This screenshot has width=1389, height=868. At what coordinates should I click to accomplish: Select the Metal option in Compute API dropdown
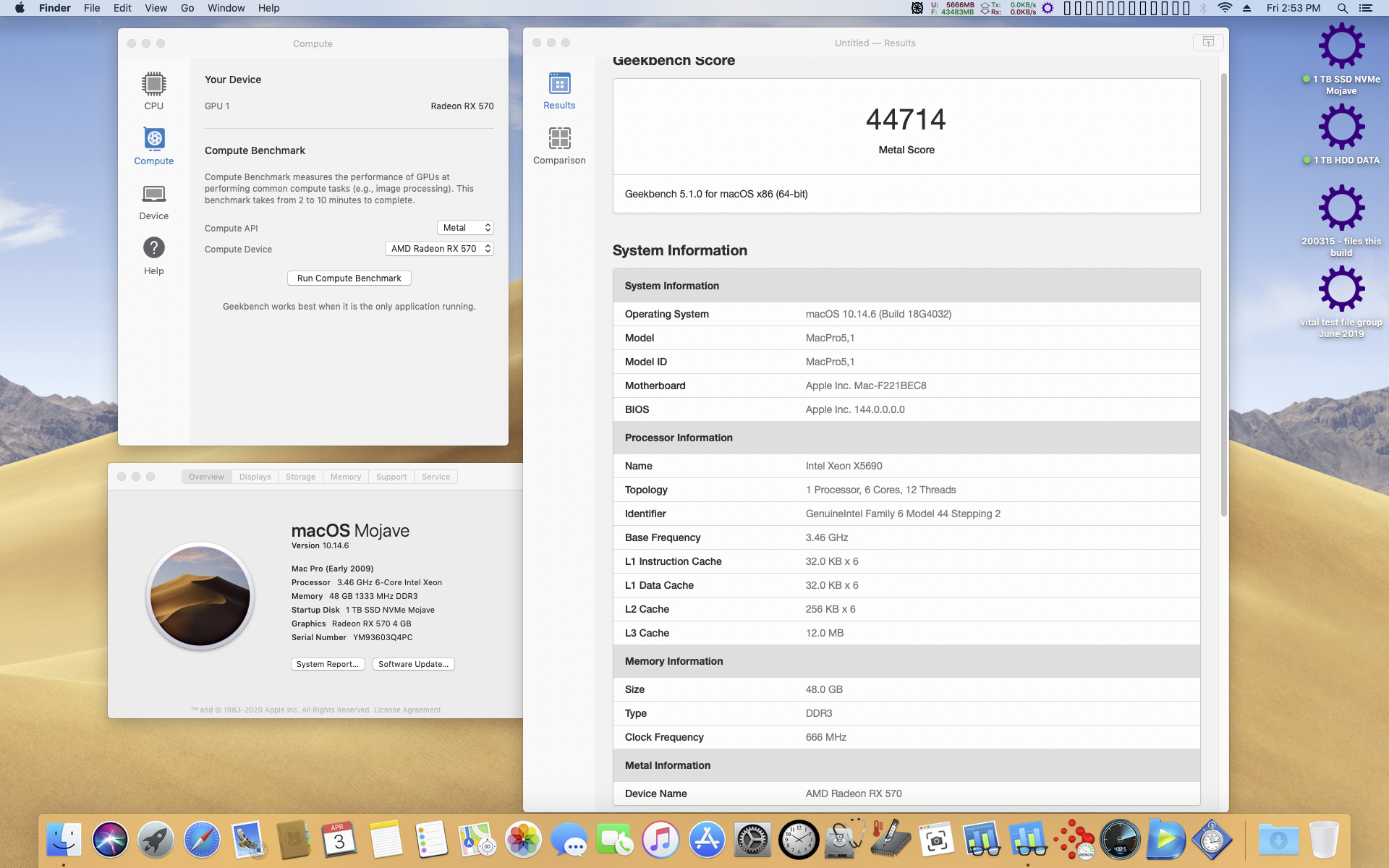[x=463, y=227]
